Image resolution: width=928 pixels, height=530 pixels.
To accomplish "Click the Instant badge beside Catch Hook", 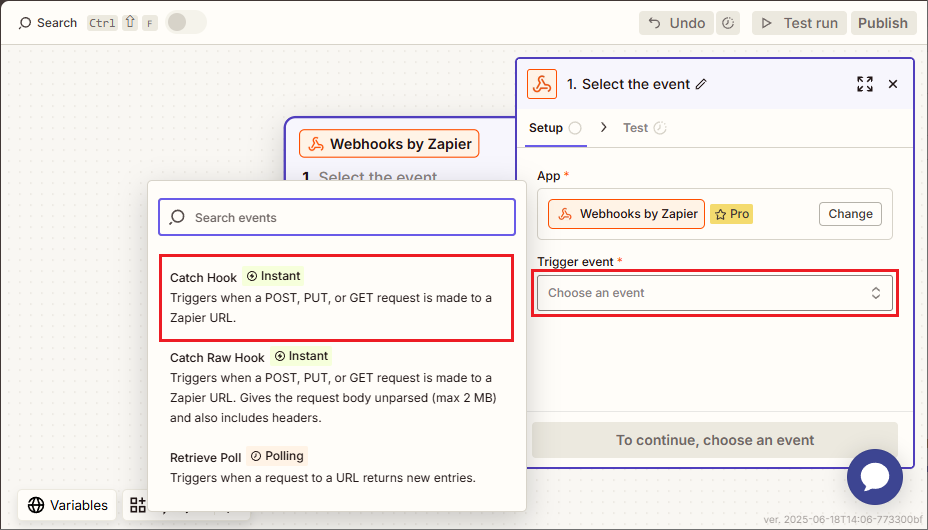I will click(x=273, y=276).
